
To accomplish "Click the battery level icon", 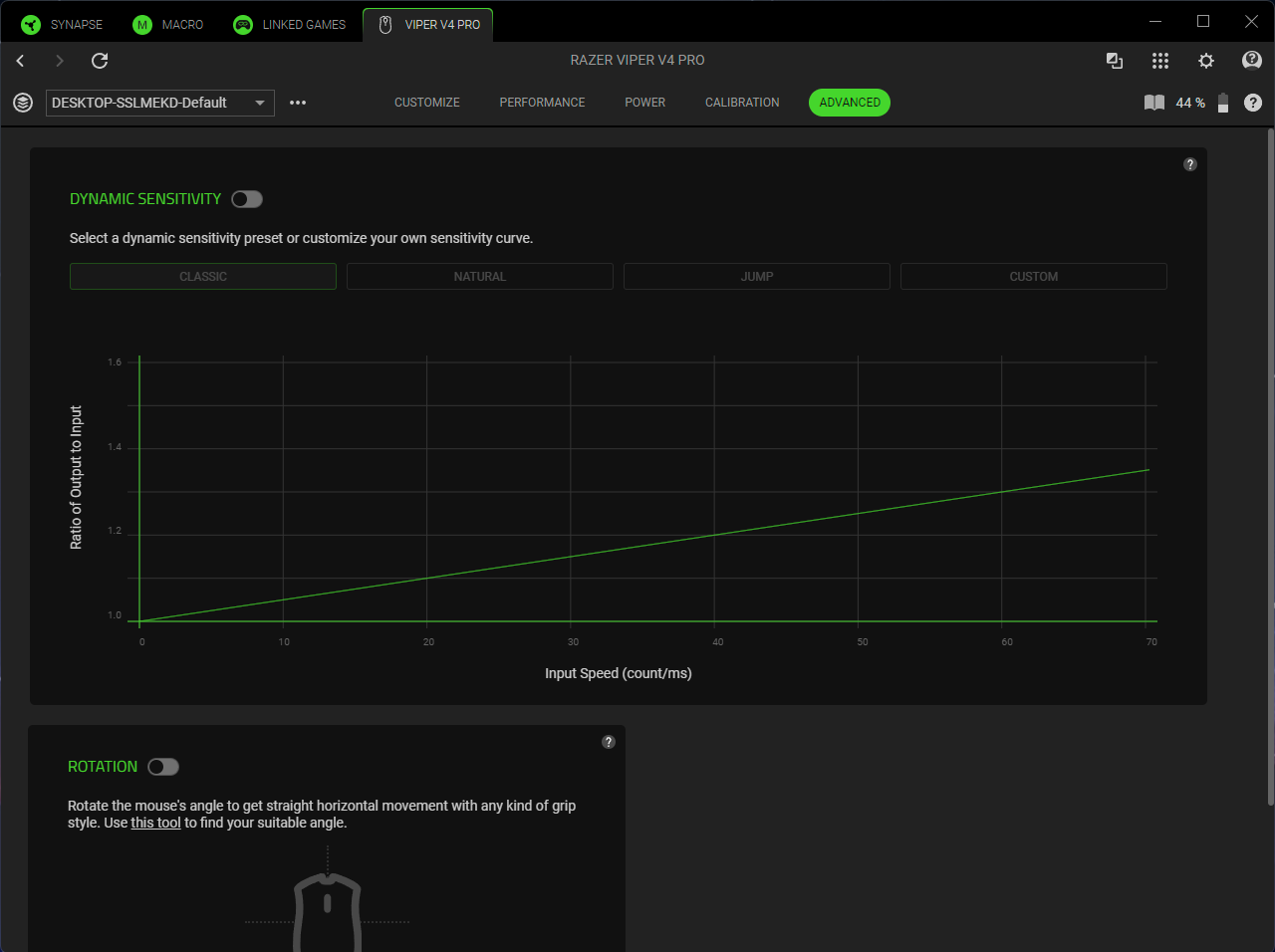I will pyautogui.click(x=1223, y=103).
